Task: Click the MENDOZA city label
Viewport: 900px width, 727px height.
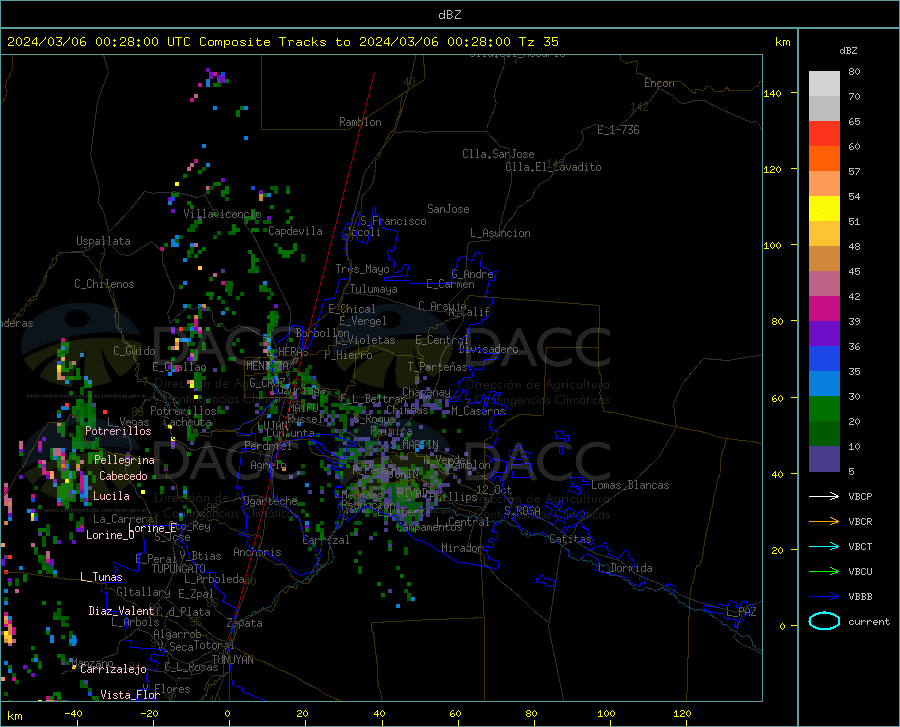Action: (267, 366)
